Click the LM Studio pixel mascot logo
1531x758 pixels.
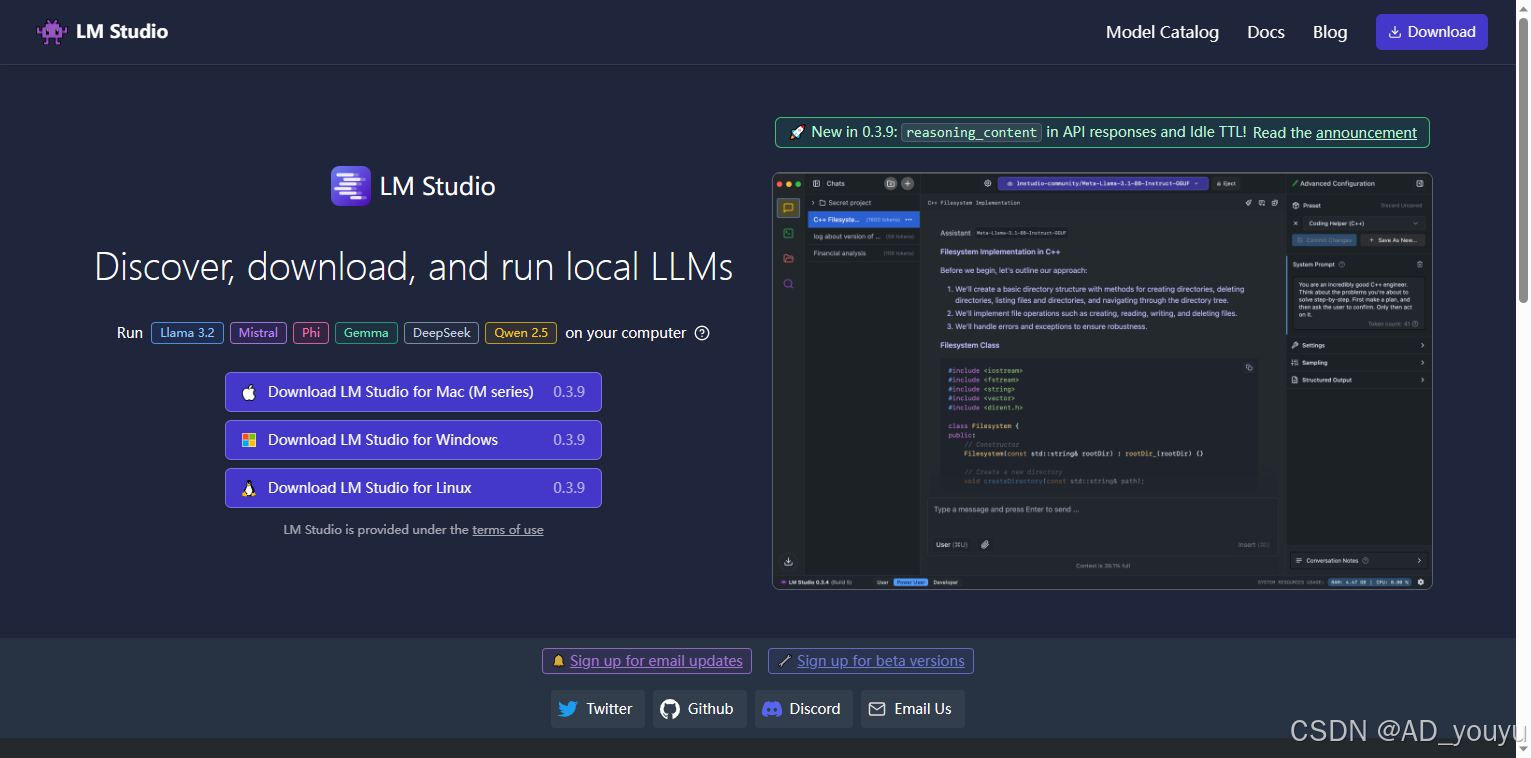point(52,31)
